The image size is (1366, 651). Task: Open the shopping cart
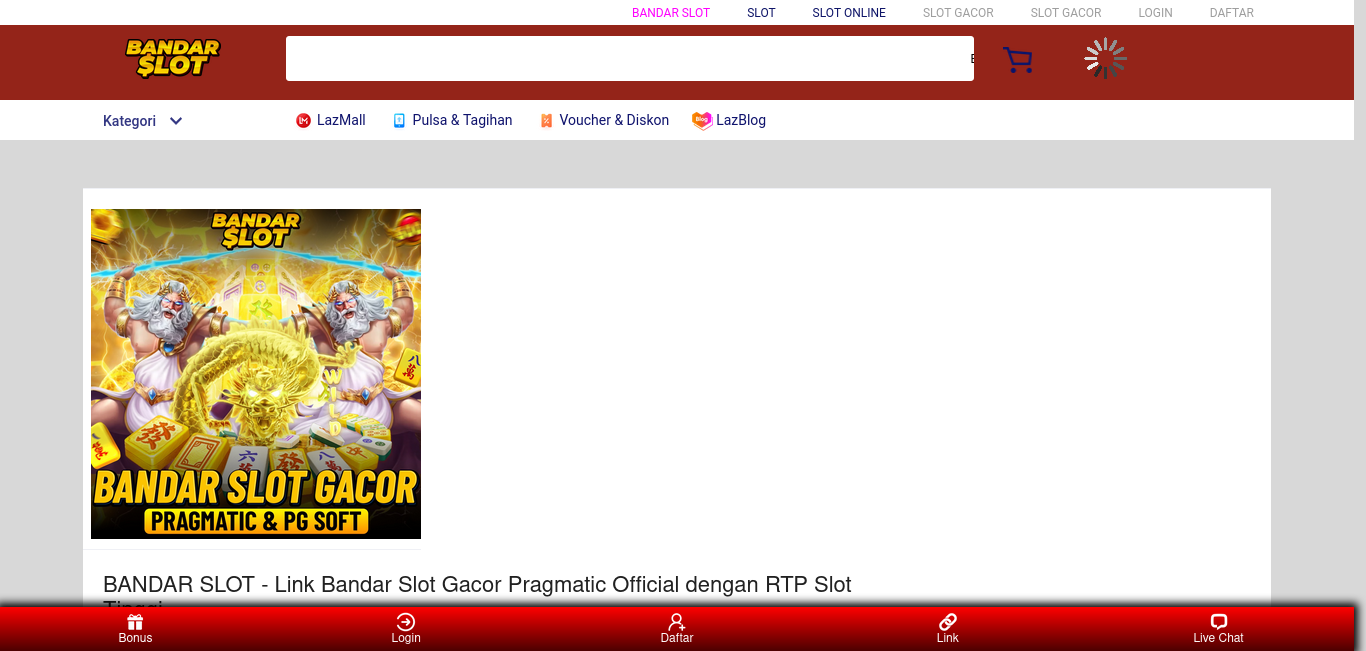1017,60
